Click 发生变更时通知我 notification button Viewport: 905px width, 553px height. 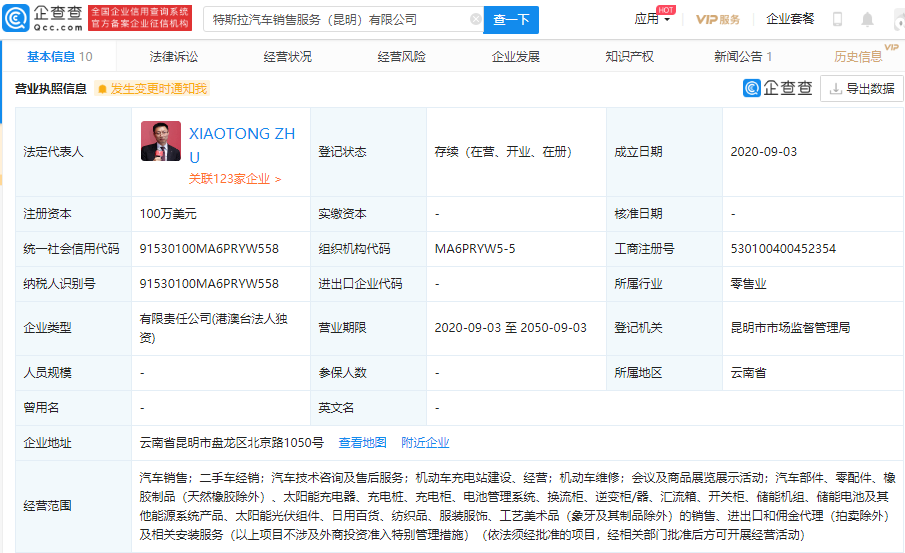(x=151, y=89)
